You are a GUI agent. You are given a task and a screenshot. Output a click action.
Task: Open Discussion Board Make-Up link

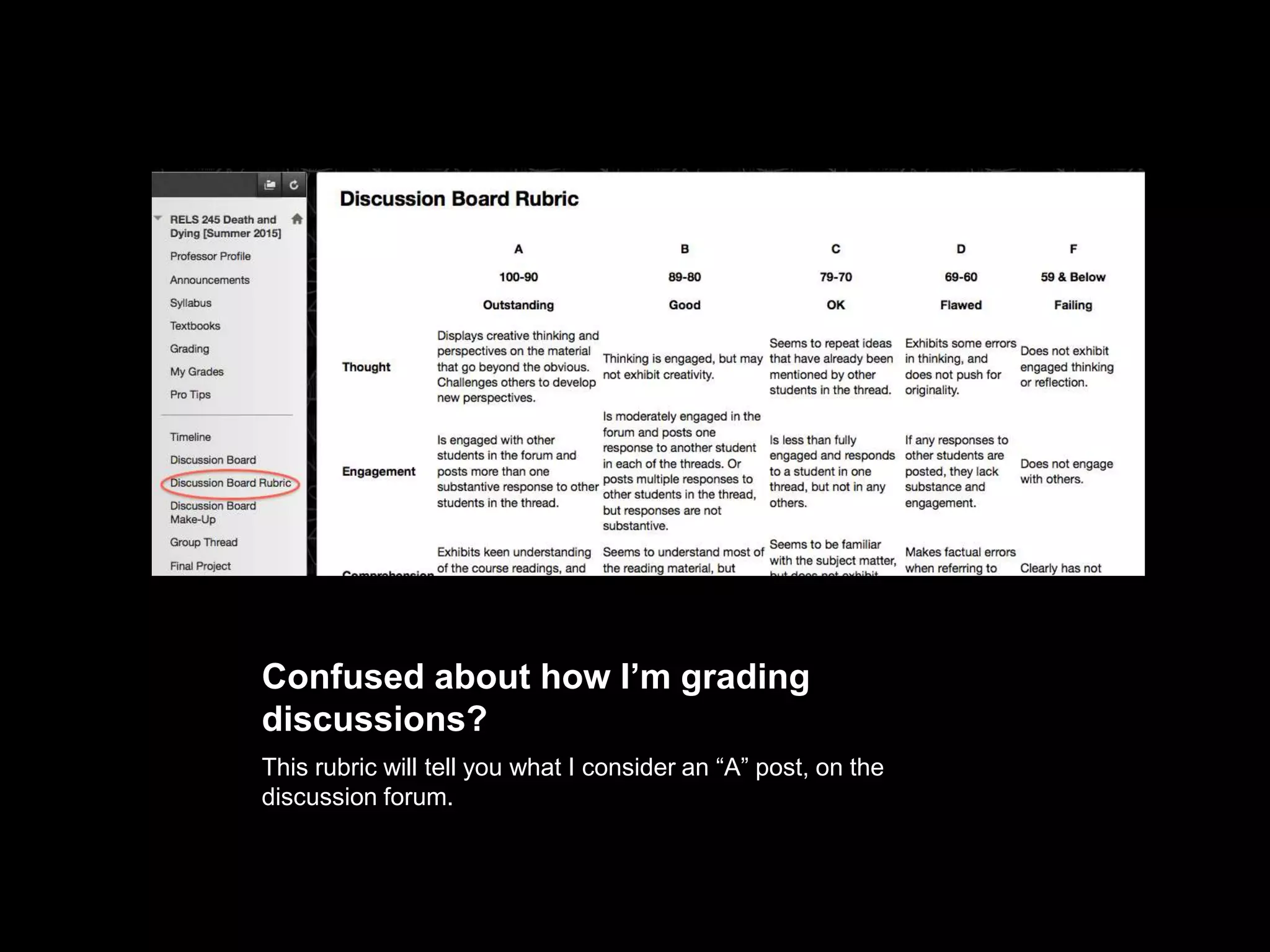coord(213,513)
